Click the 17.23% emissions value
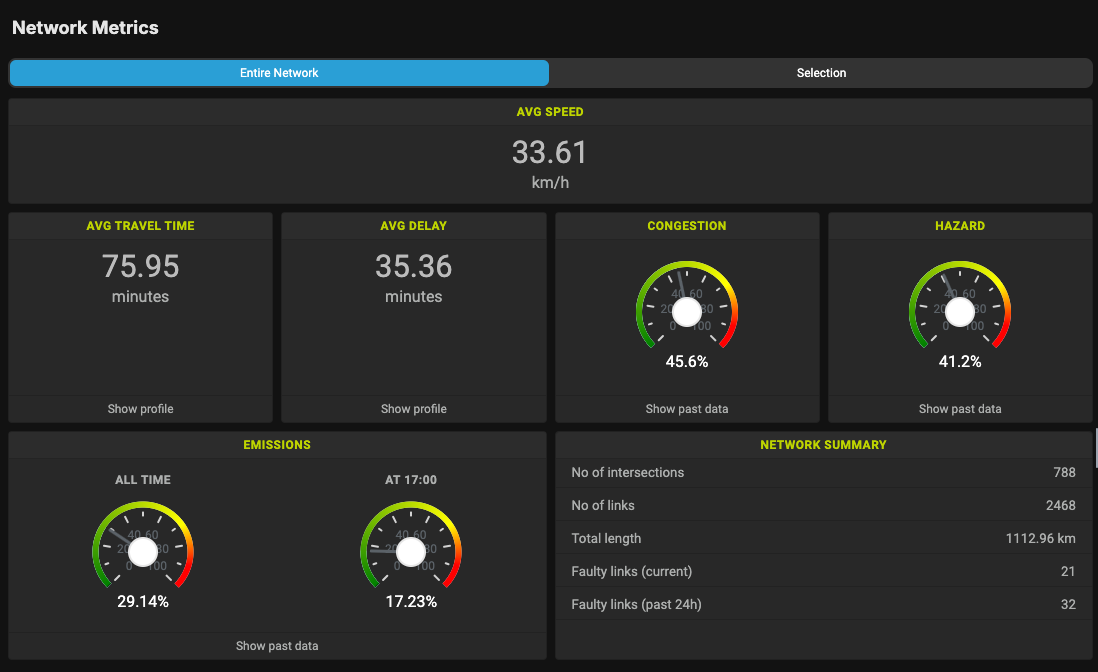Screen dimensions: 1098x672 412,601
